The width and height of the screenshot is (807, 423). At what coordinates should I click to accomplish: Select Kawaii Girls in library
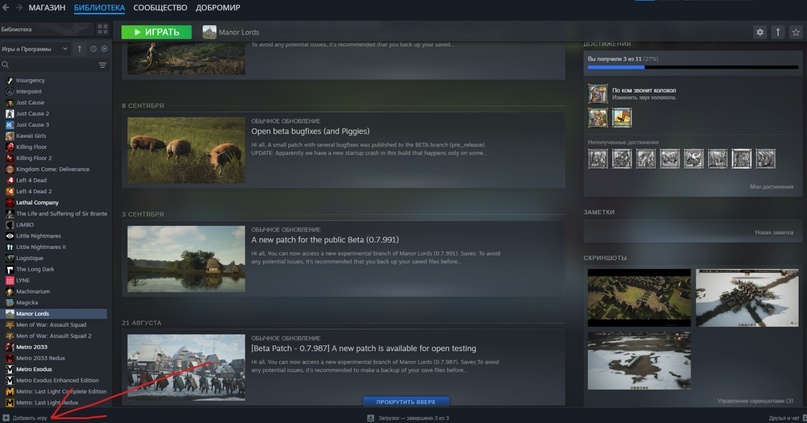(31, 136)
